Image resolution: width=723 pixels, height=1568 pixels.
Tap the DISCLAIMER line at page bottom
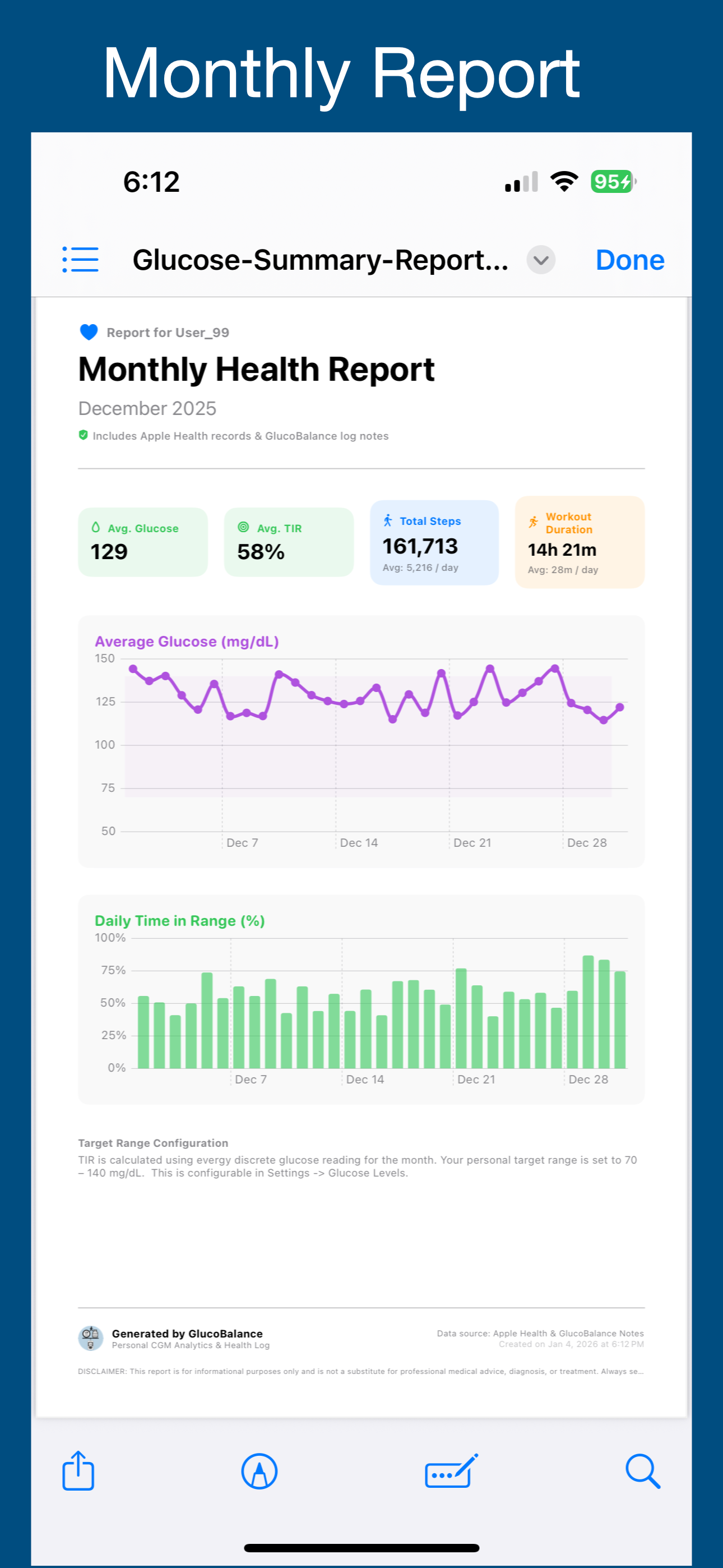(x=361, y=1371)
